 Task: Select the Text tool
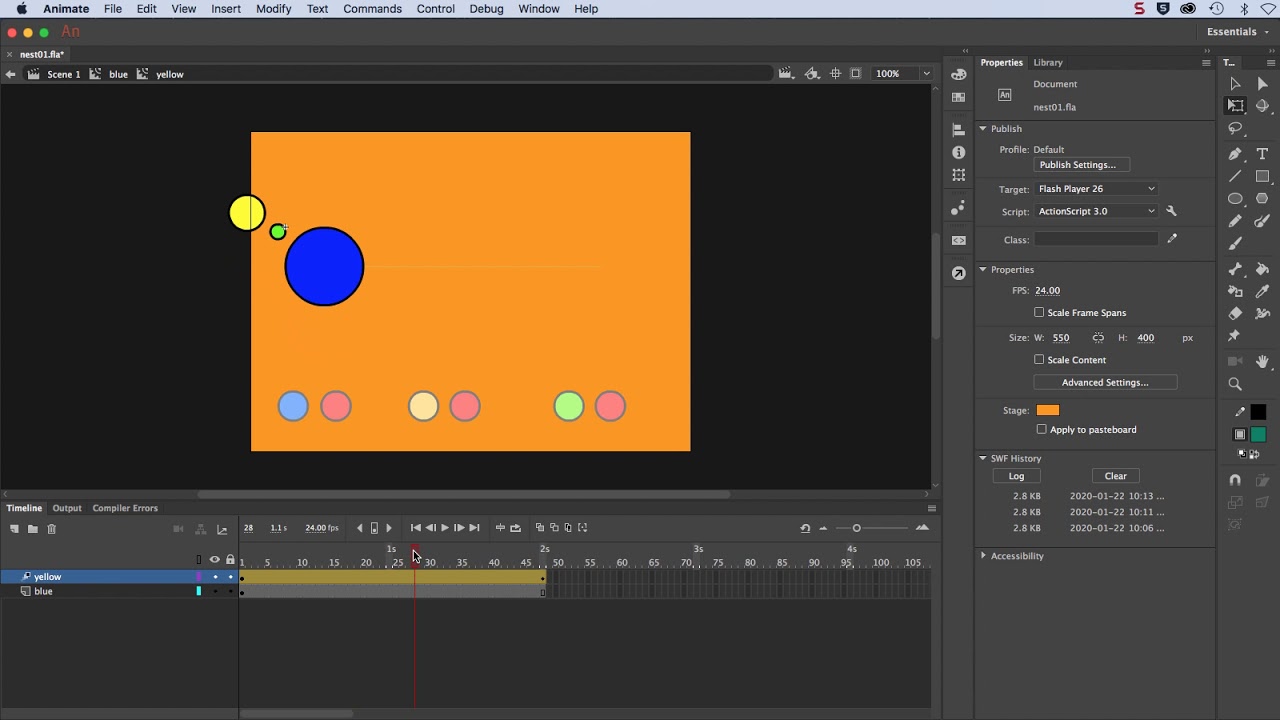(1262, 154)
